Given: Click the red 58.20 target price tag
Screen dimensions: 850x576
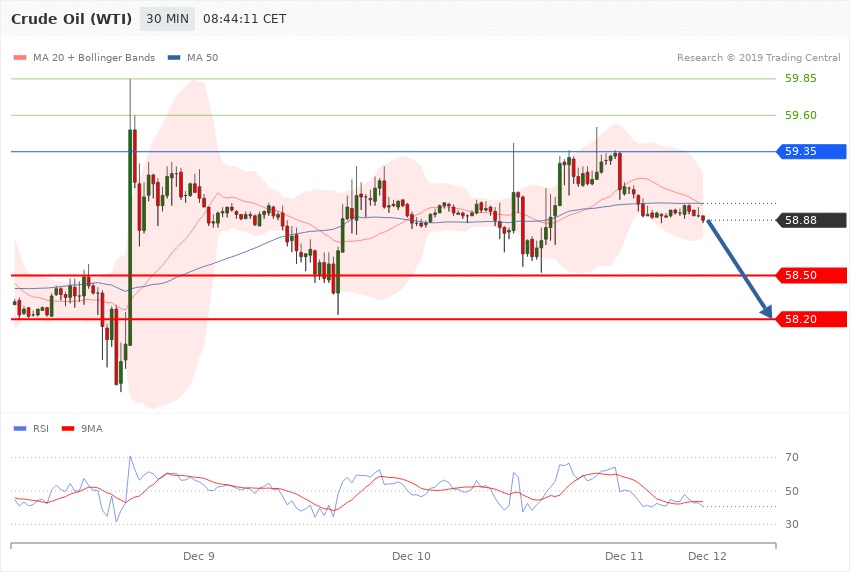Looking at the screenshot, I should point(811,319).
